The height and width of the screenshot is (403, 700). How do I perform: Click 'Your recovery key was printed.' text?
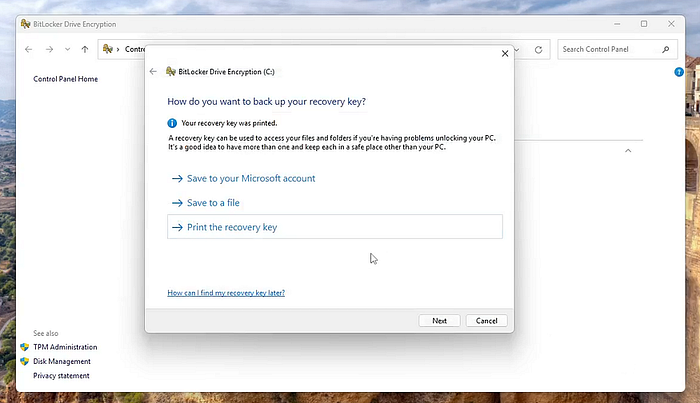click(229, 123)
